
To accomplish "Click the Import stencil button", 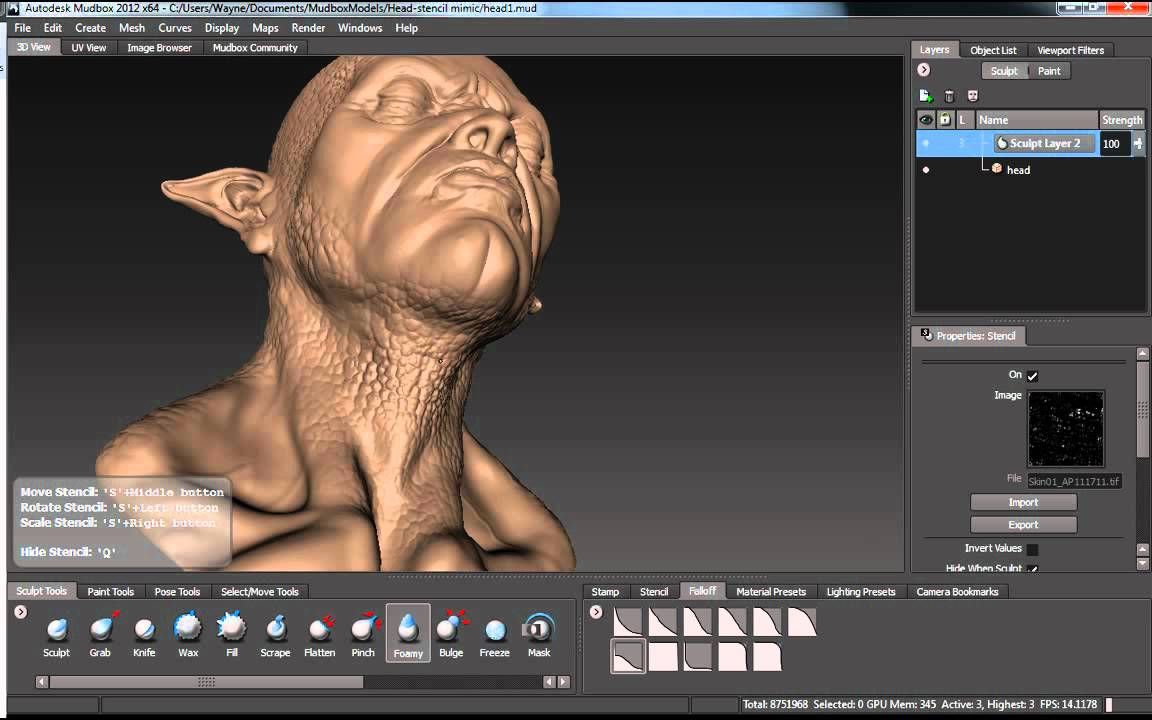I will (x=1023, y=503).
